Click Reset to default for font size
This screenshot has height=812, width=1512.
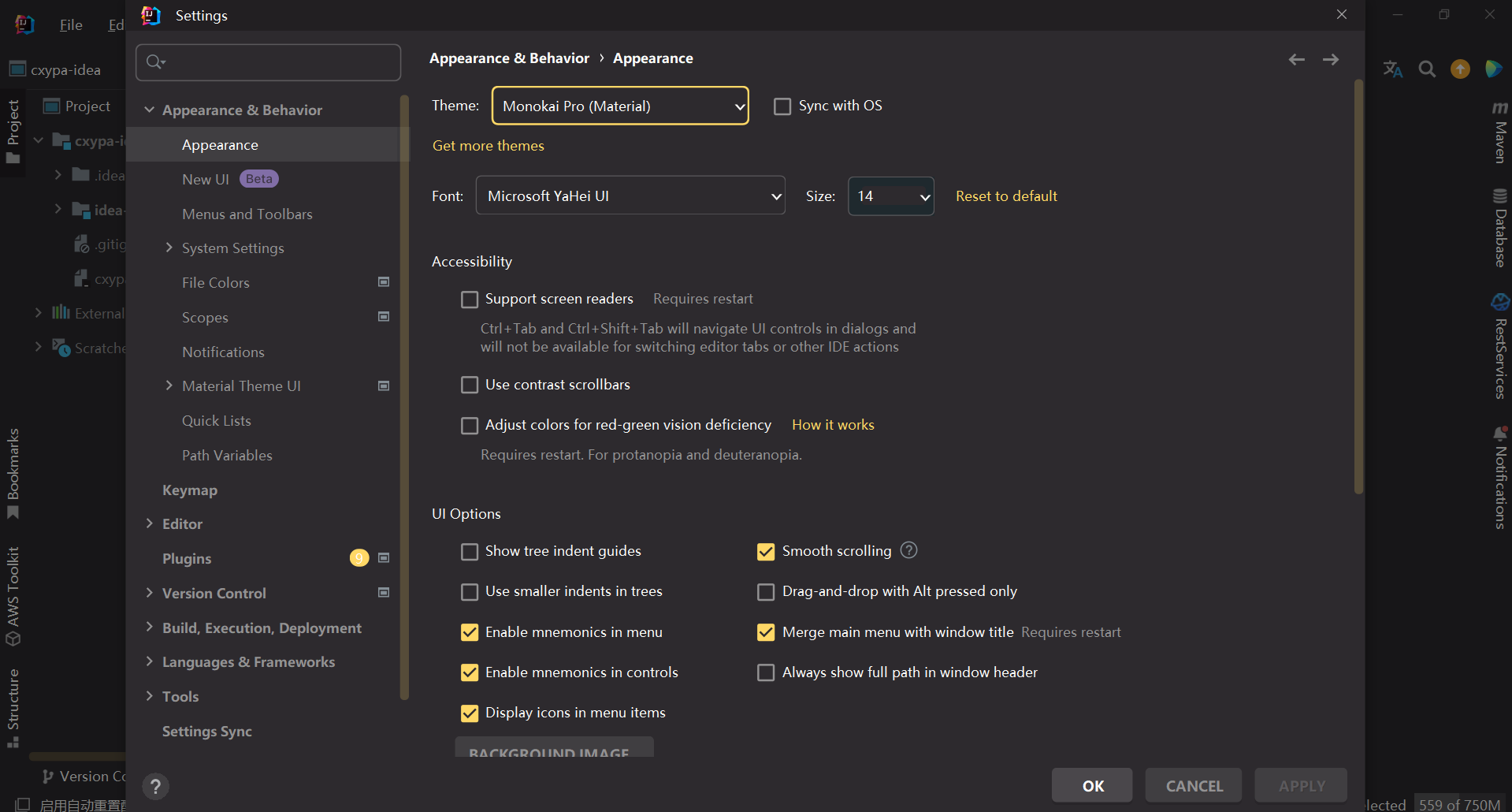pos(1006,196)
